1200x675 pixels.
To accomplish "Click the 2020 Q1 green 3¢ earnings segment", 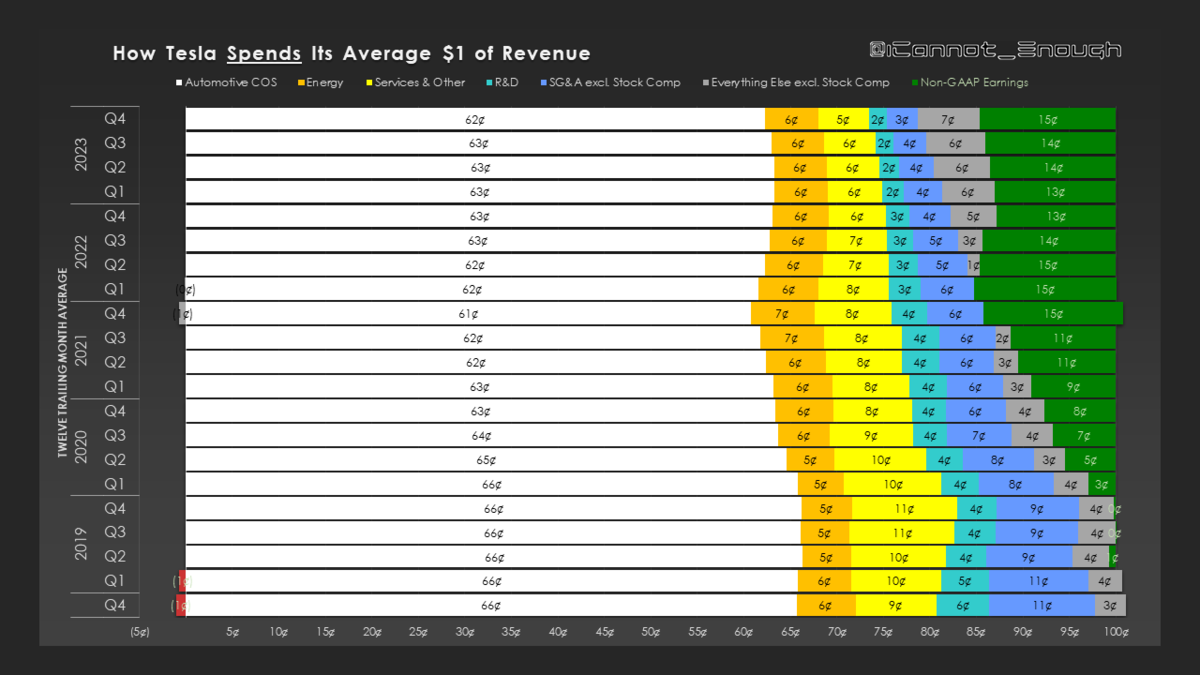I will click(1101, 484).
